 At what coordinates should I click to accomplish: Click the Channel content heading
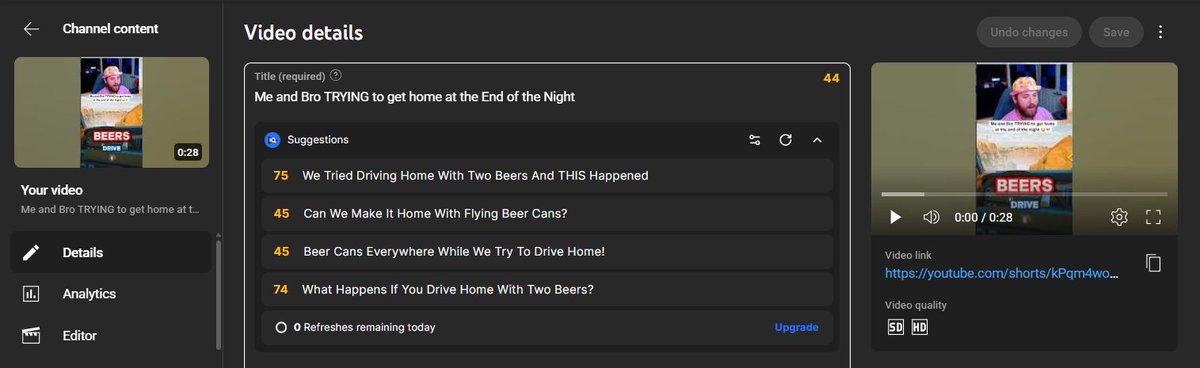pyautogui.click(x=110, y=29)
